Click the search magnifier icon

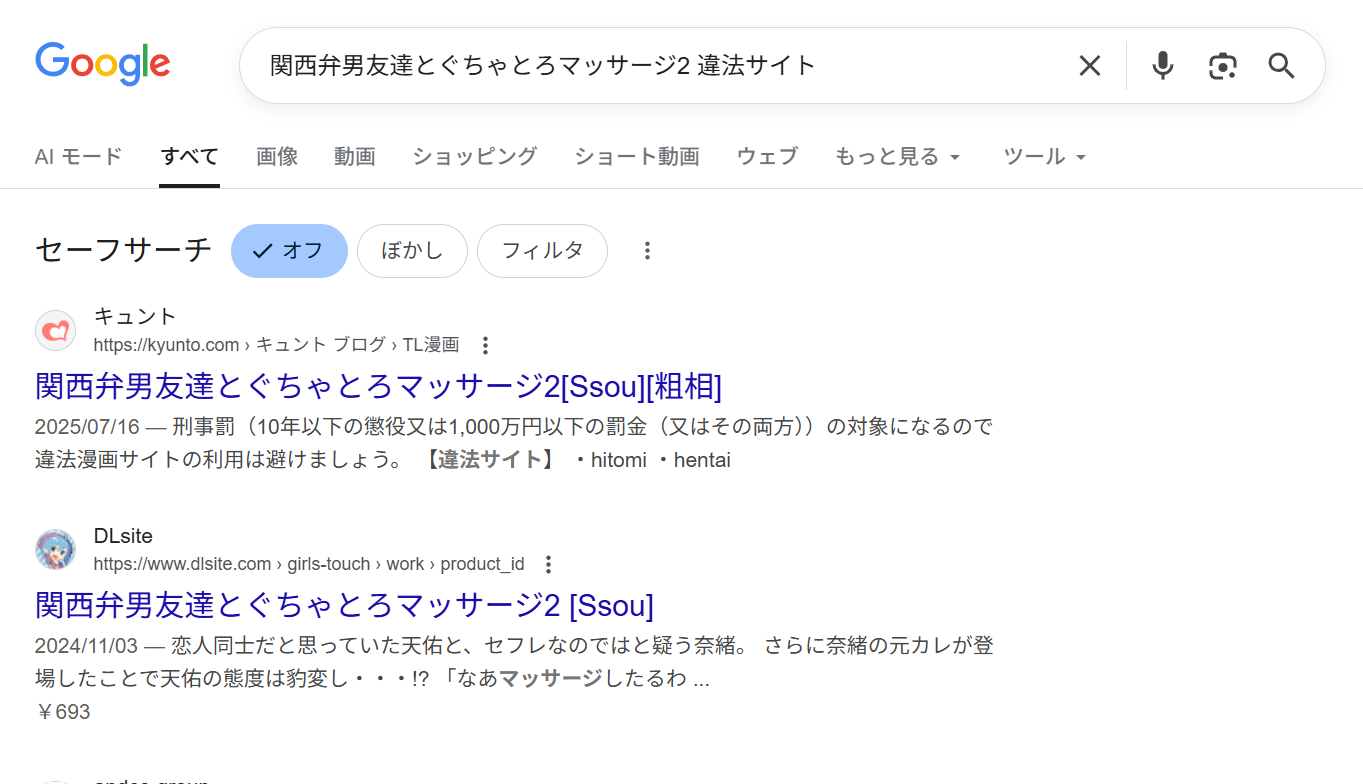point(1281,65)
